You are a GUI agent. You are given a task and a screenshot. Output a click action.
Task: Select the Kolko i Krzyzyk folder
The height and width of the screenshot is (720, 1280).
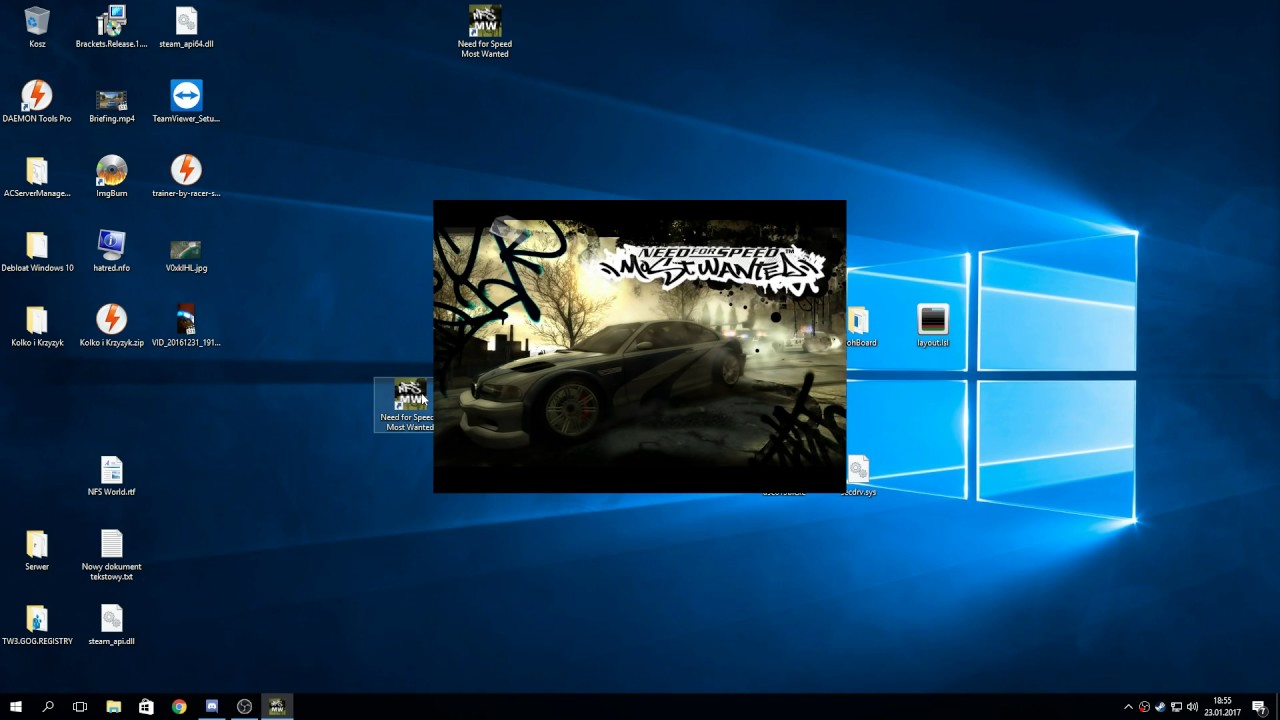pyautogui.click(x=37, y=325)
